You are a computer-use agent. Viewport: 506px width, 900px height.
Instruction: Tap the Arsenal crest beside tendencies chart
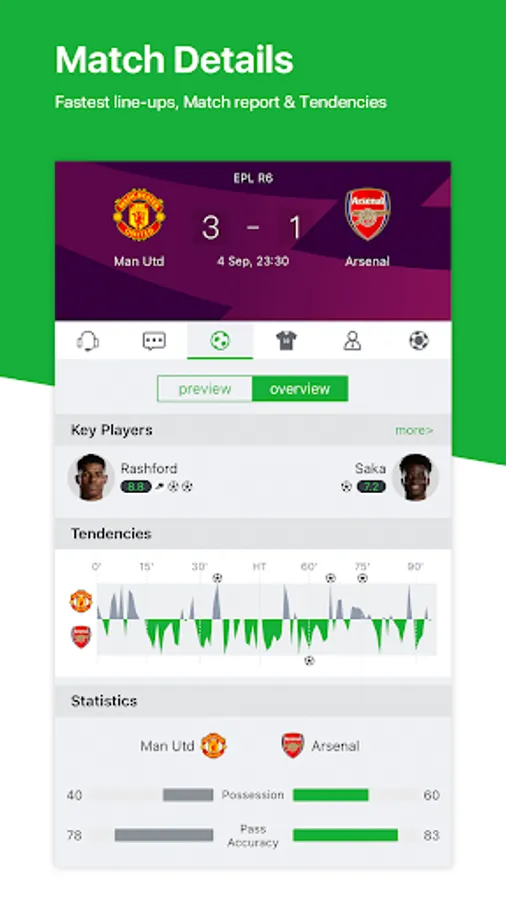81,637
